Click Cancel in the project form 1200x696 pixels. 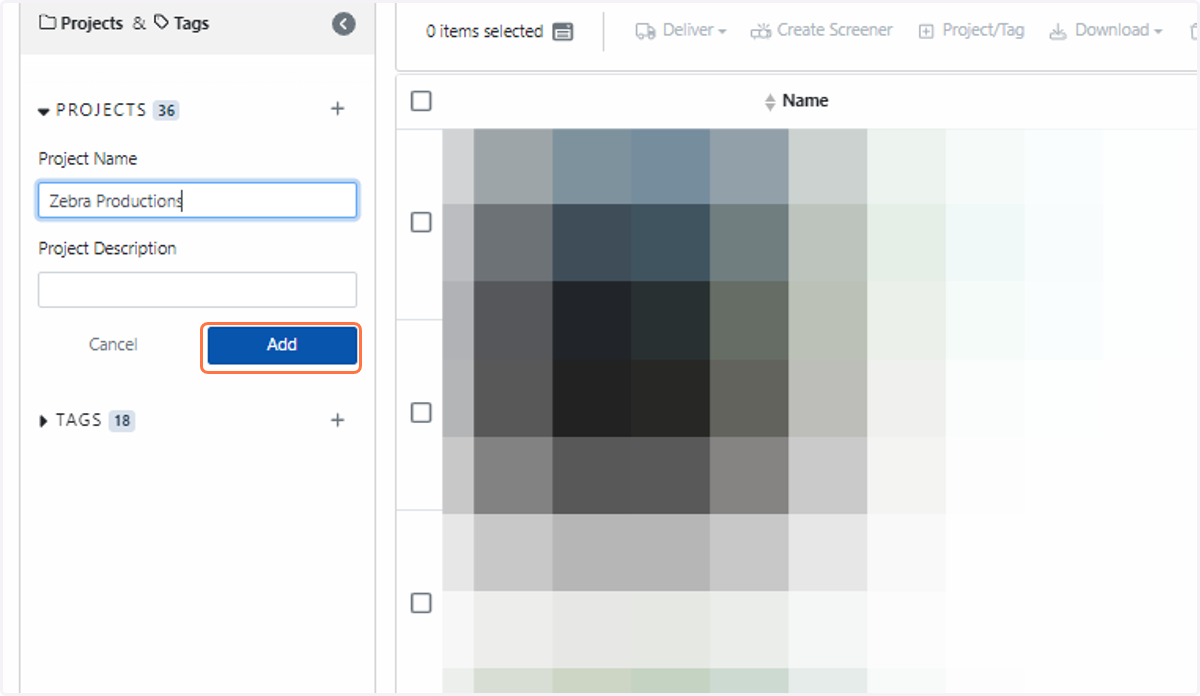click(x=113, y=345)
